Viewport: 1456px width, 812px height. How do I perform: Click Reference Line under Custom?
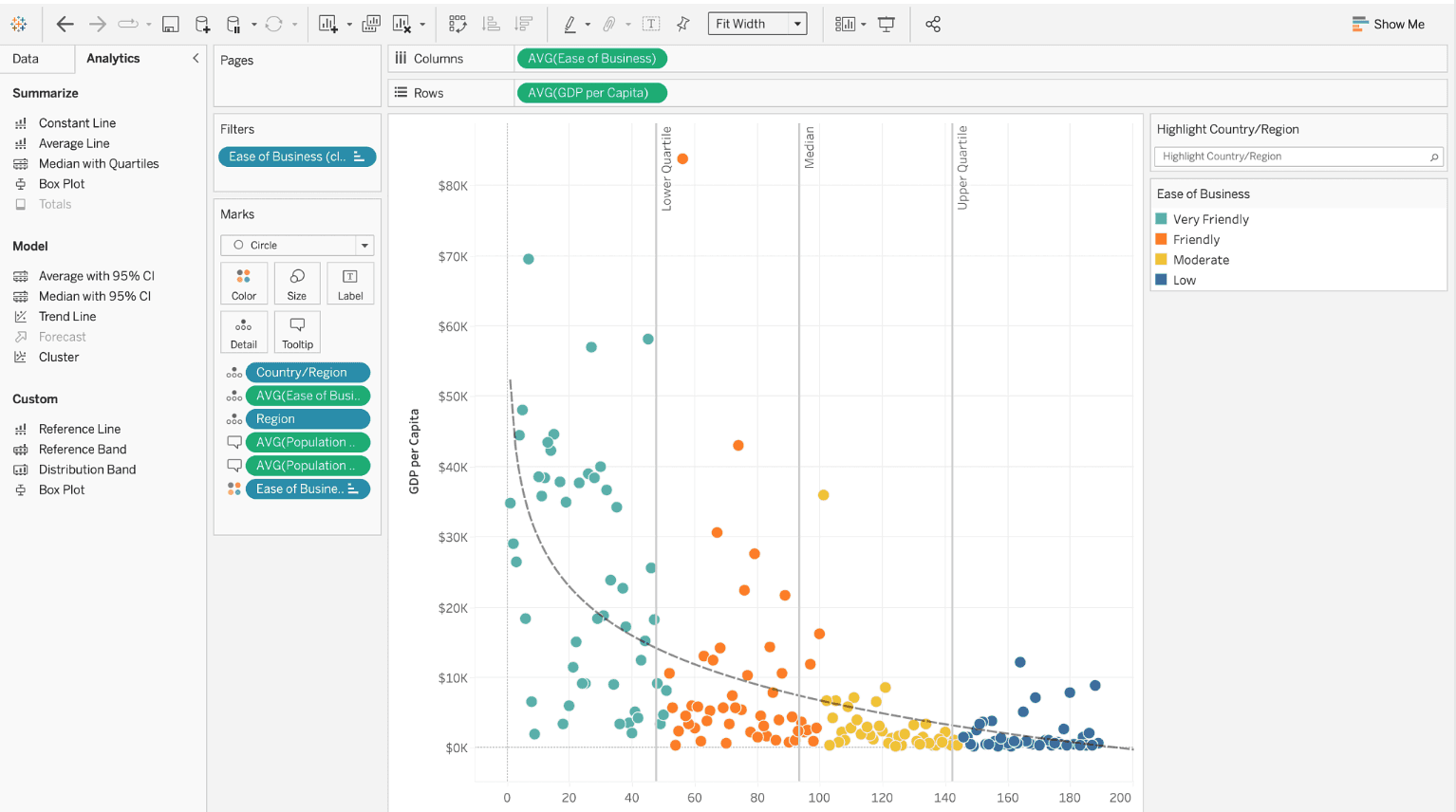(80, 429)
